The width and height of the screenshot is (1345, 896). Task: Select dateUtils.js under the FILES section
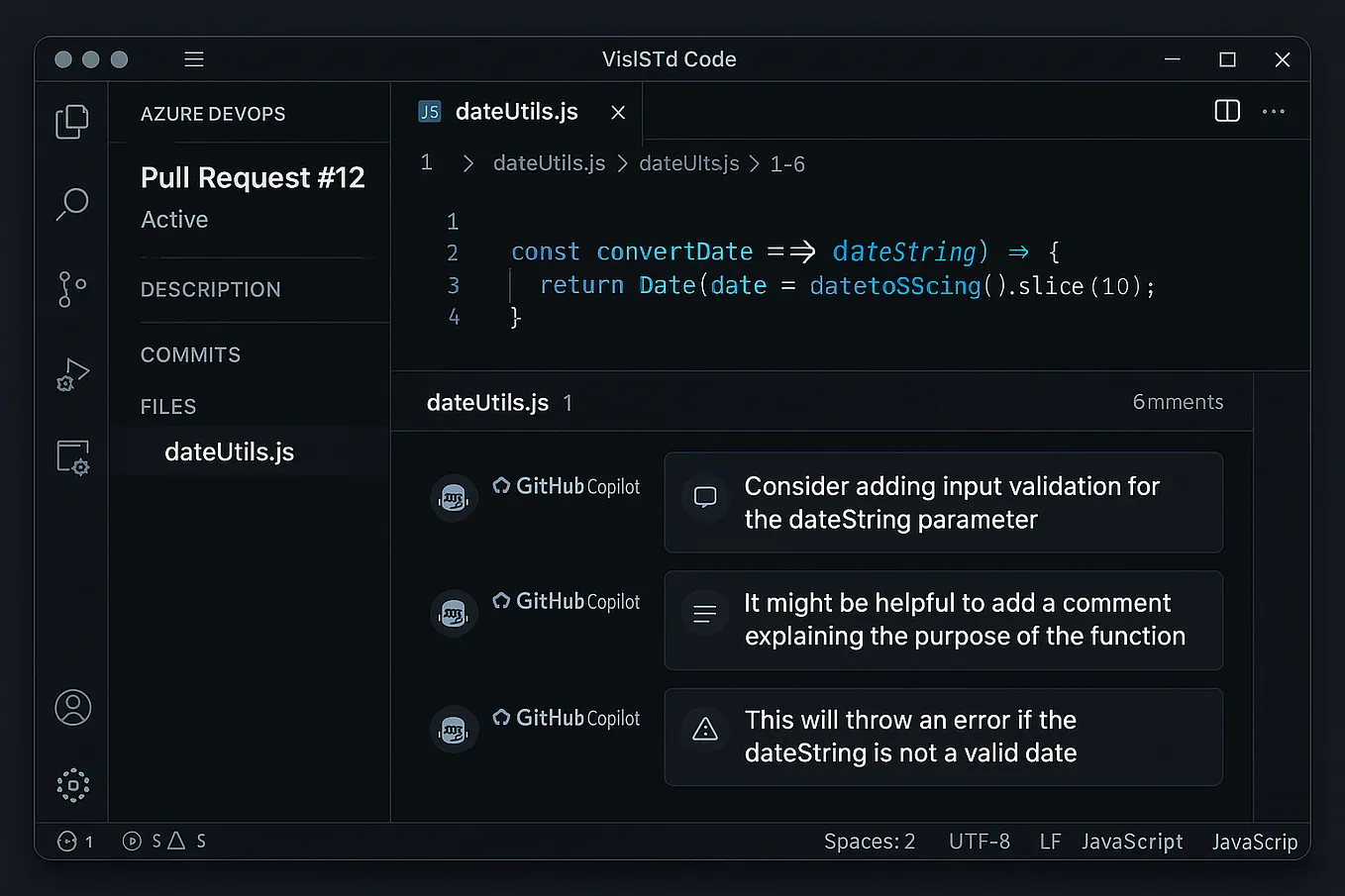[x=229, y=451]
